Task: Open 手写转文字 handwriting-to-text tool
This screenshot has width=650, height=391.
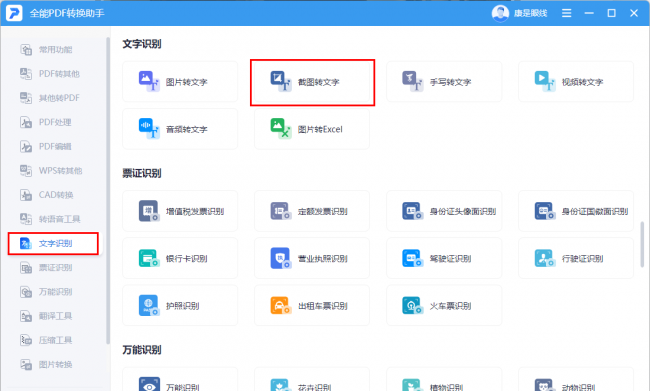Action: tap(444, 82)
